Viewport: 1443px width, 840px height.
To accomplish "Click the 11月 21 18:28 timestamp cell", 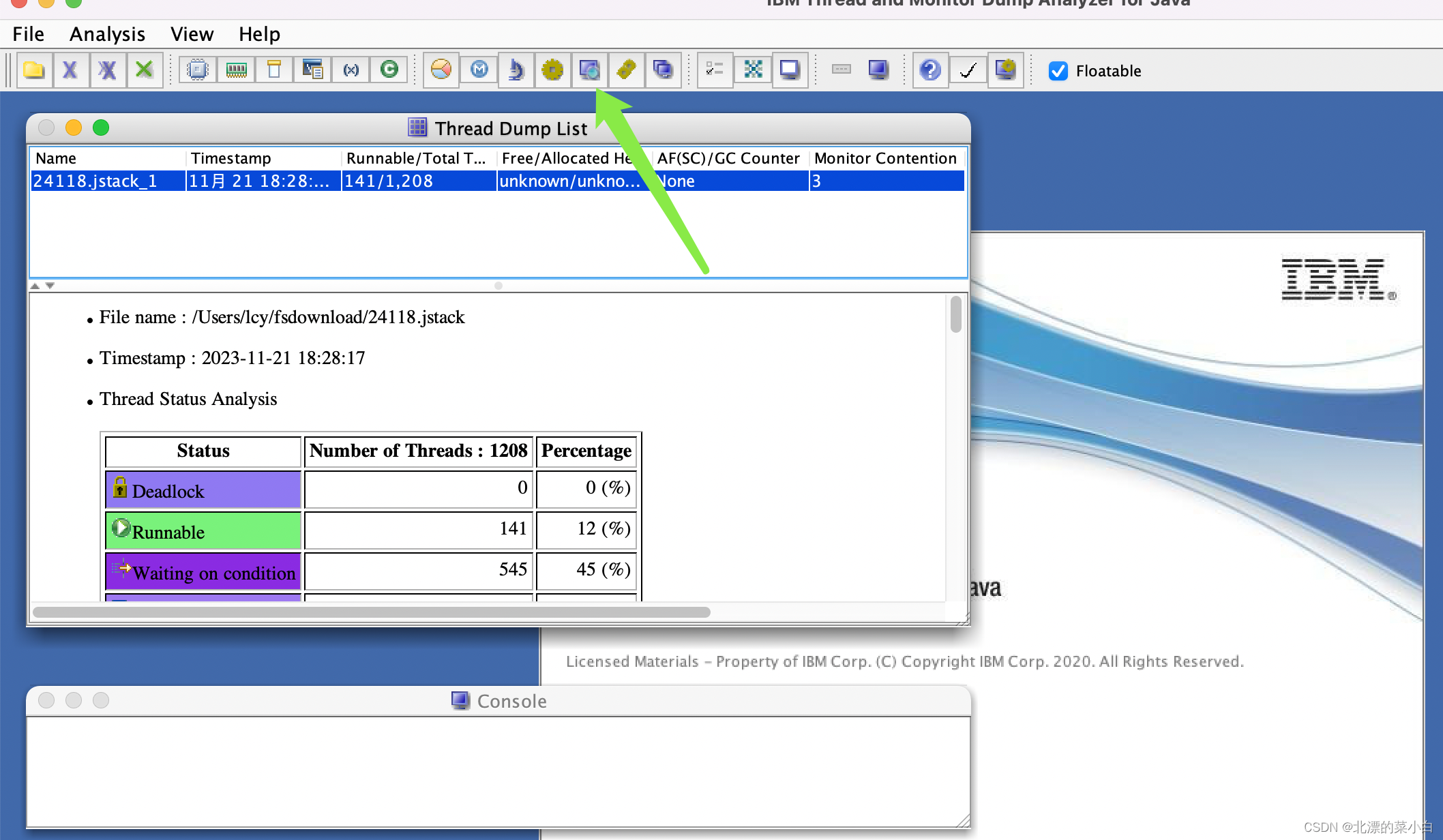I will pos(263,181).
